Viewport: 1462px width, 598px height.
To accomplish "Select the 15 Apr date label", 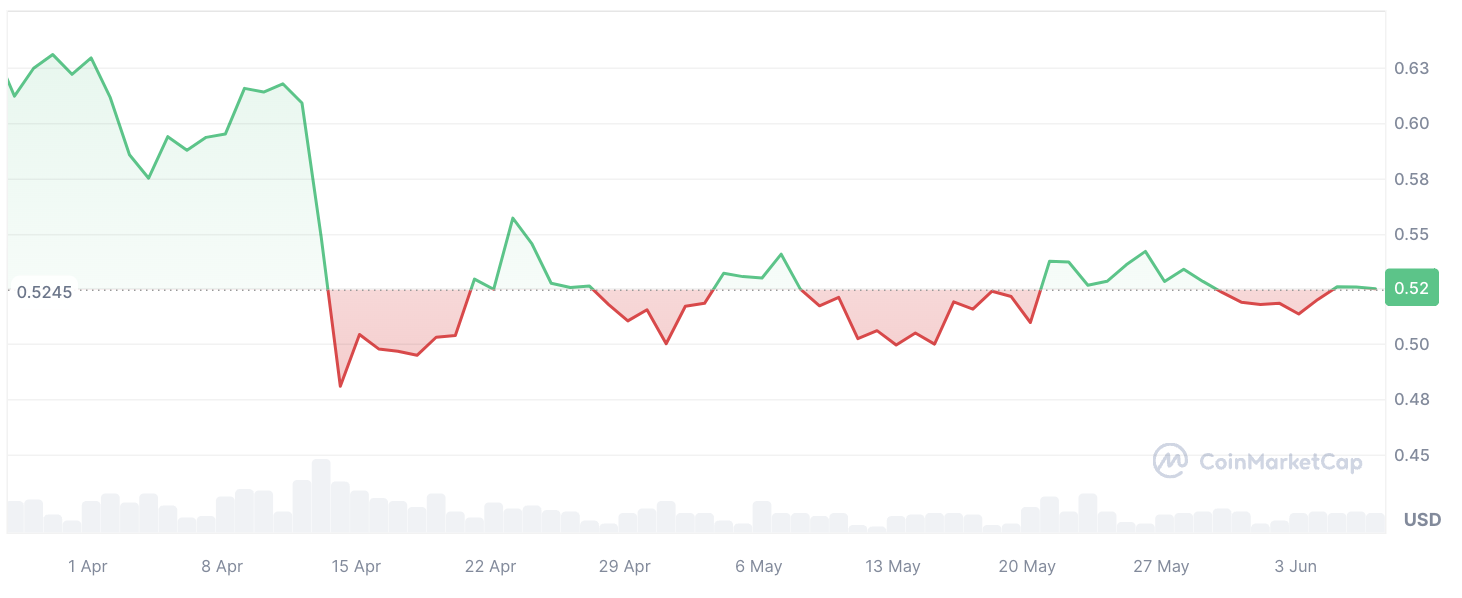I will click(x=356, y=567).
